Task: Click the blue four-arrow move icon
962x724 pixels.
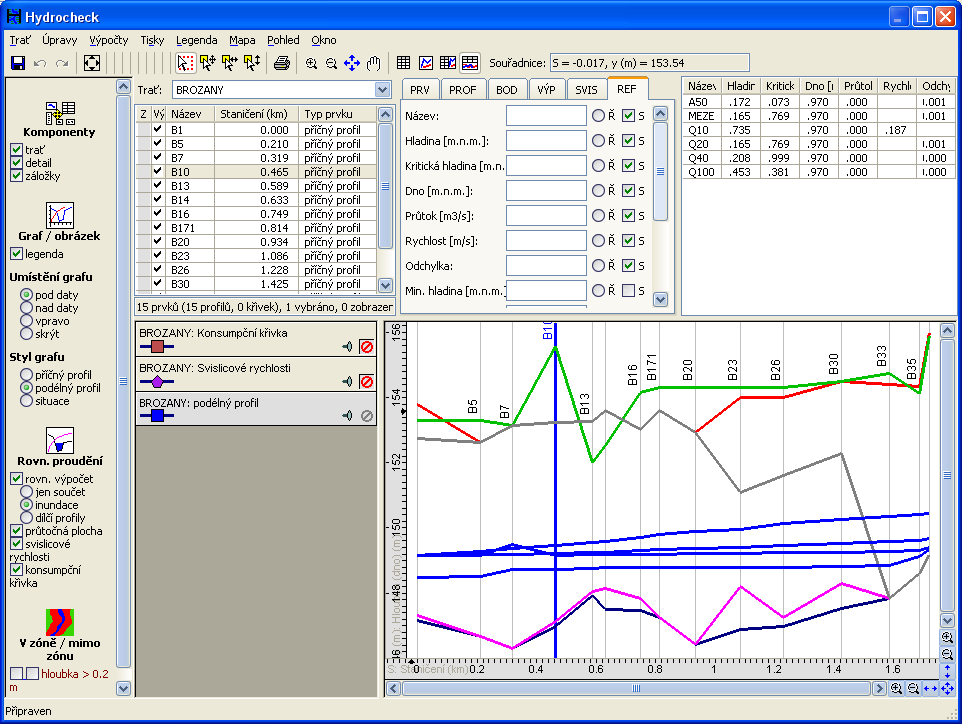Action: click(x=352, y=63)
